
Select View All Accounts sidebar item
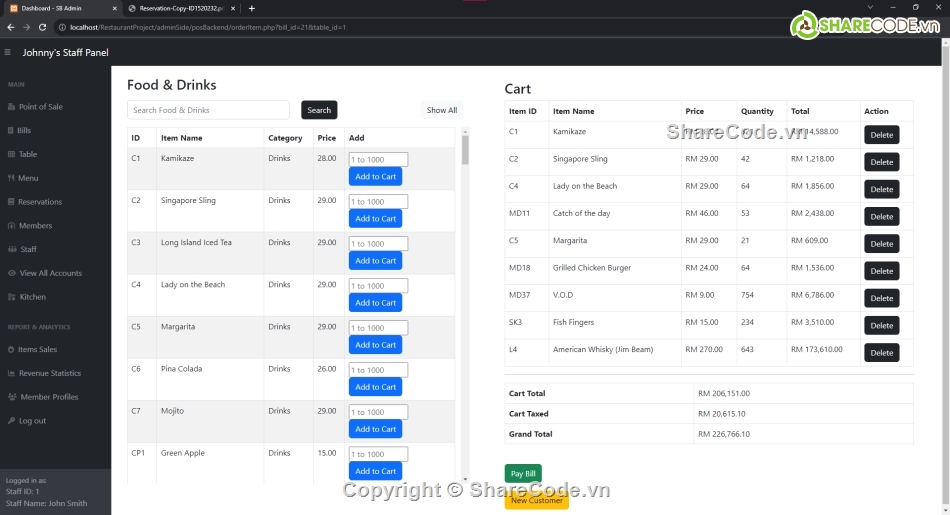coord(50,273)
